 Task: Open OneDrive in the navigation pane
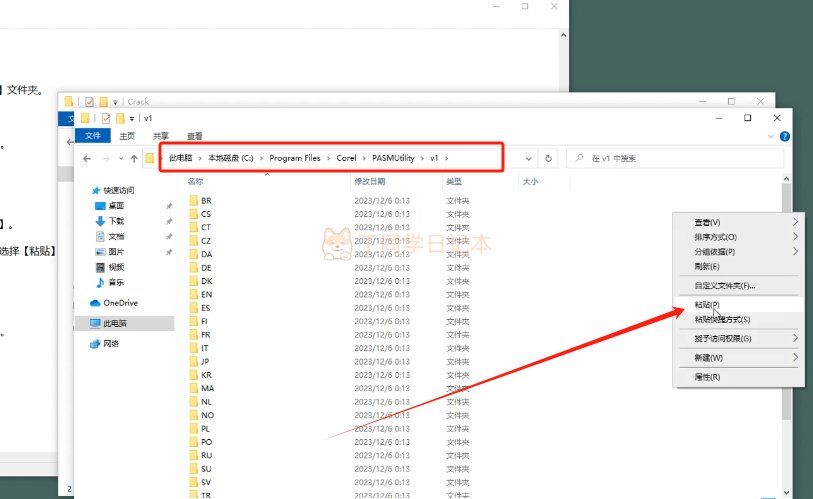119,303
